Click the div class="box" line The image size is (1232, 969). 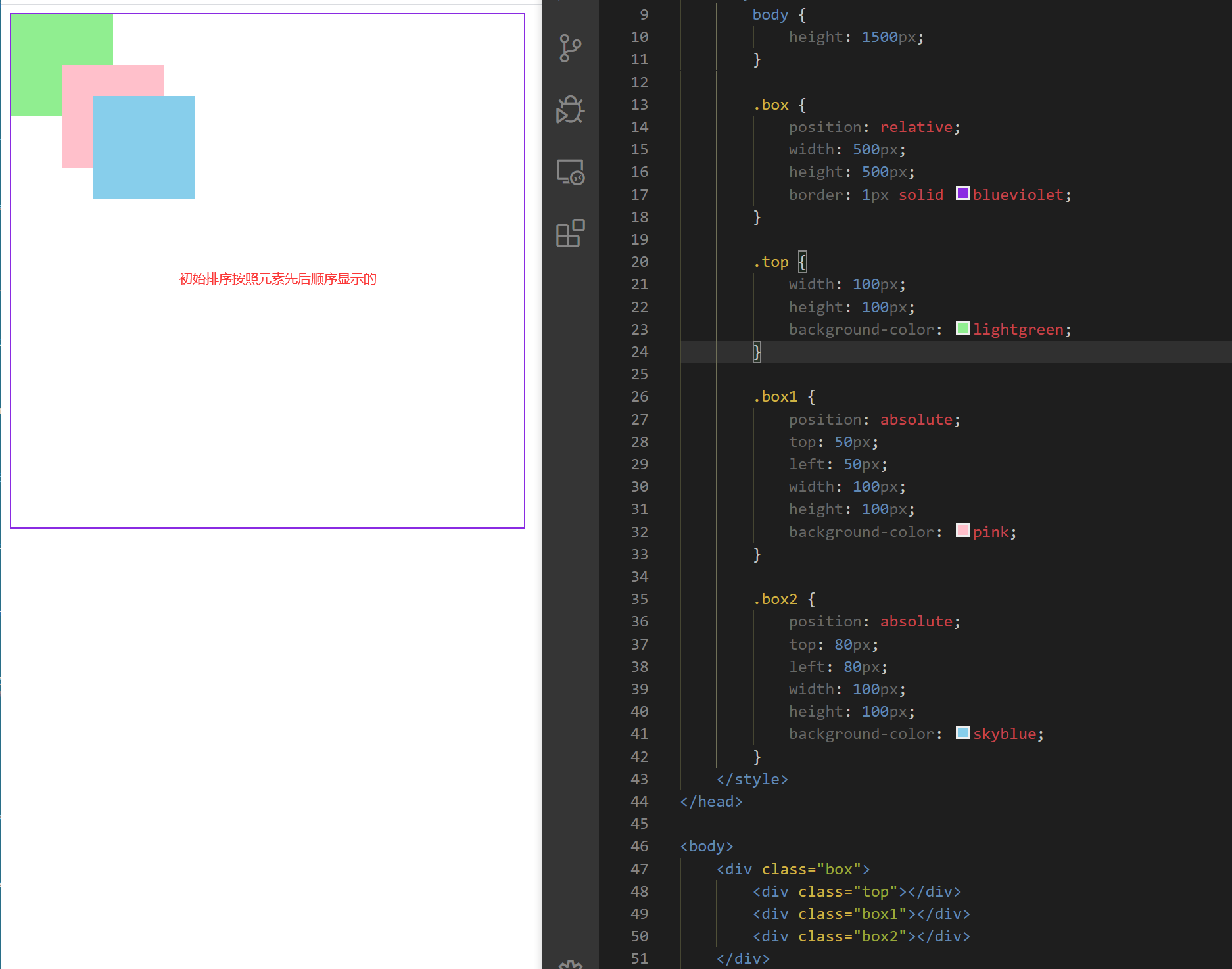[793, 869]
